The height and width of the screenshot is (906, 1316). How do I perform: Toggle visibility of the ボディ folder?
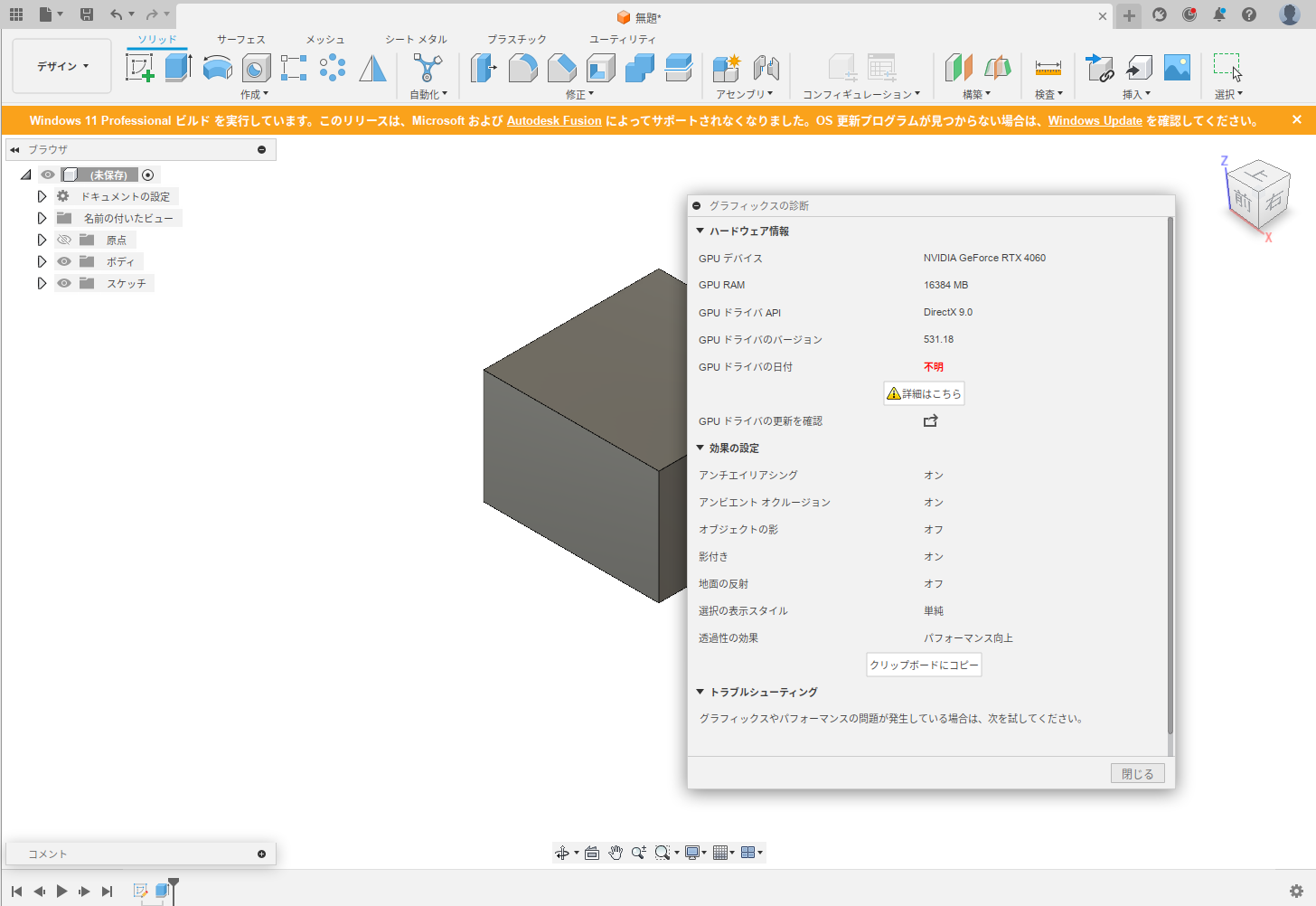point(64,261)
